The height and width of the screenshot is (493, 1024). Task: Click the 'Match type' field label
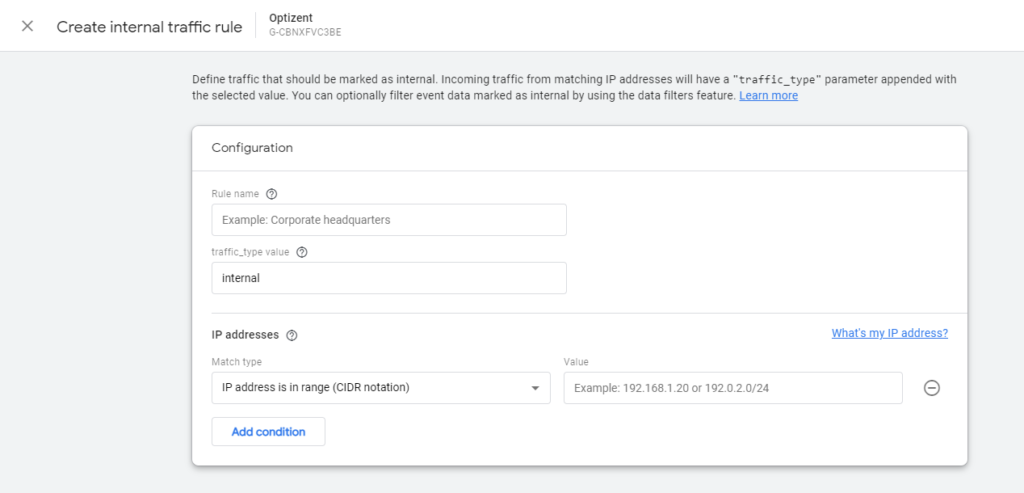236,362
